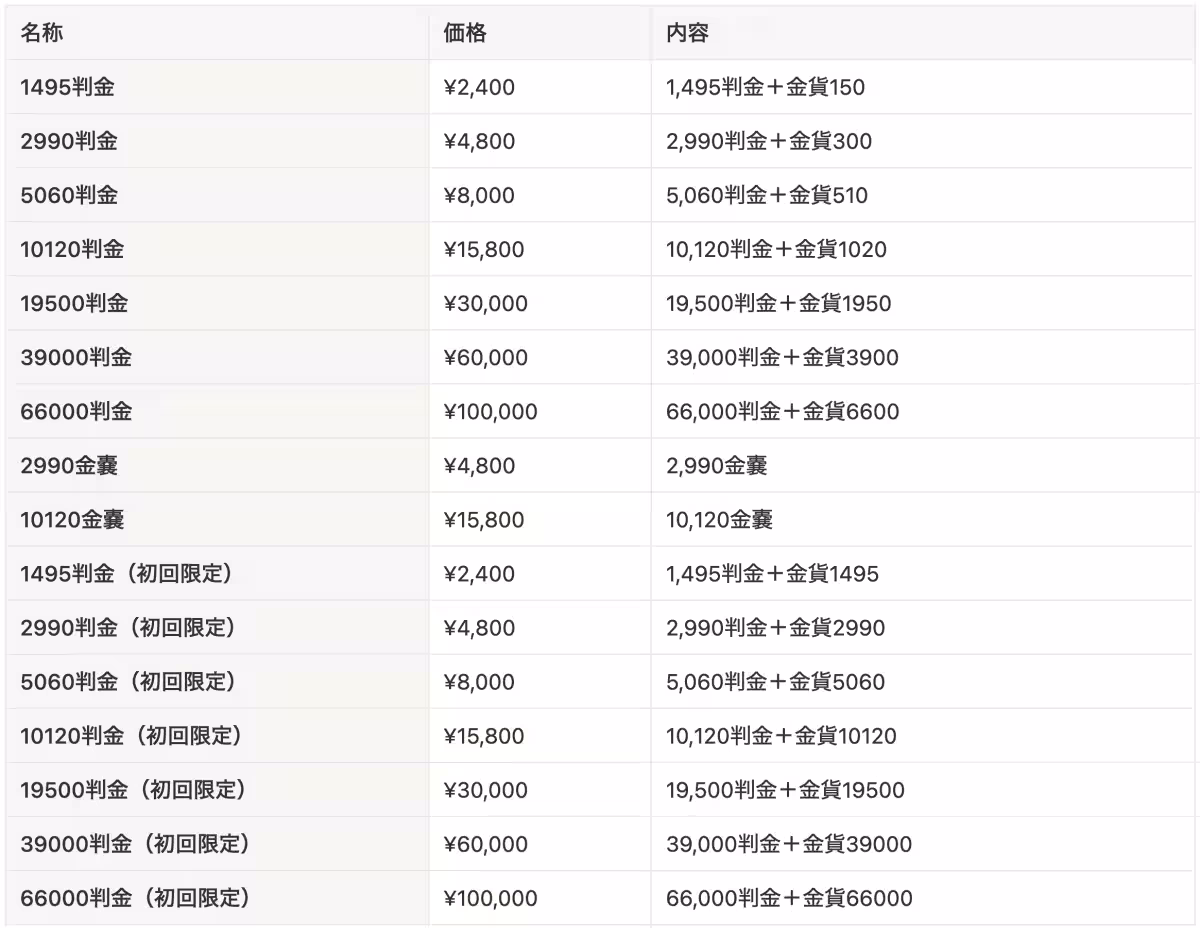Click content cell 39,000判金＋金貨3900
The height and width of the screenshot is (928, 1200).
pyautogui.click(x=782, y=357)
